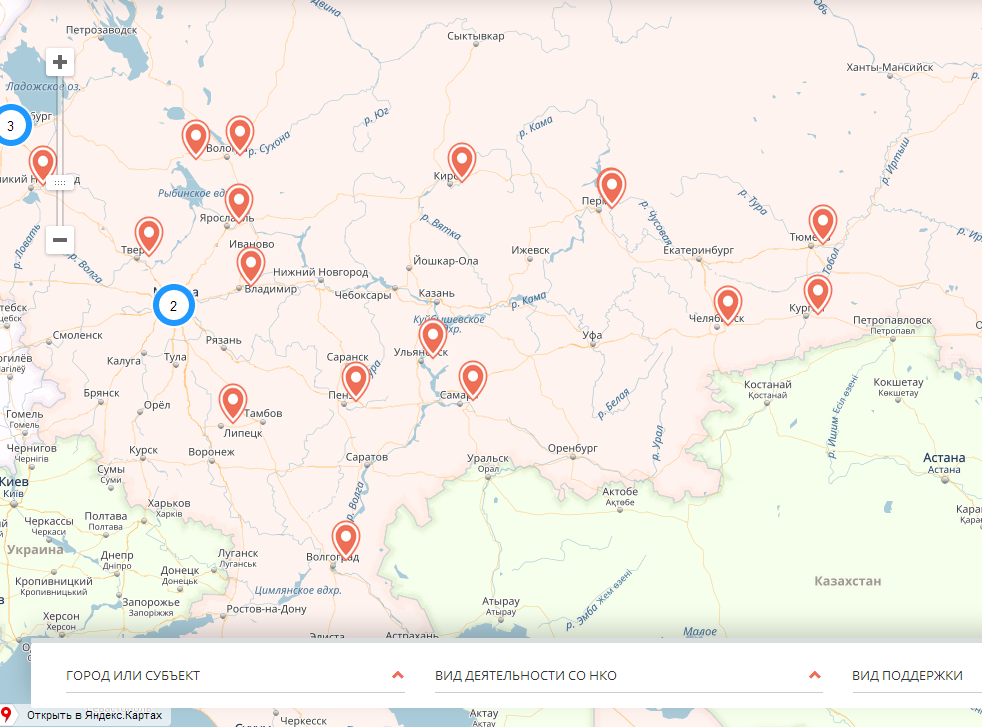982x727 pixels.
Task: Expand the cluster of 2 near Moscow
Action: pyautogui.click(x=173, y=306)
